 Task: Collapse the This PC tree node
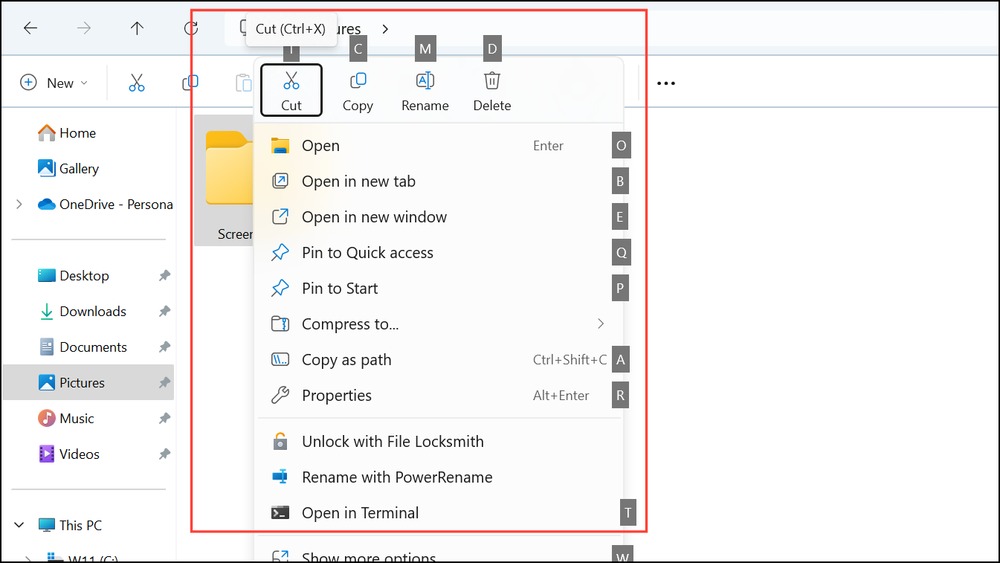pos(19,525)
